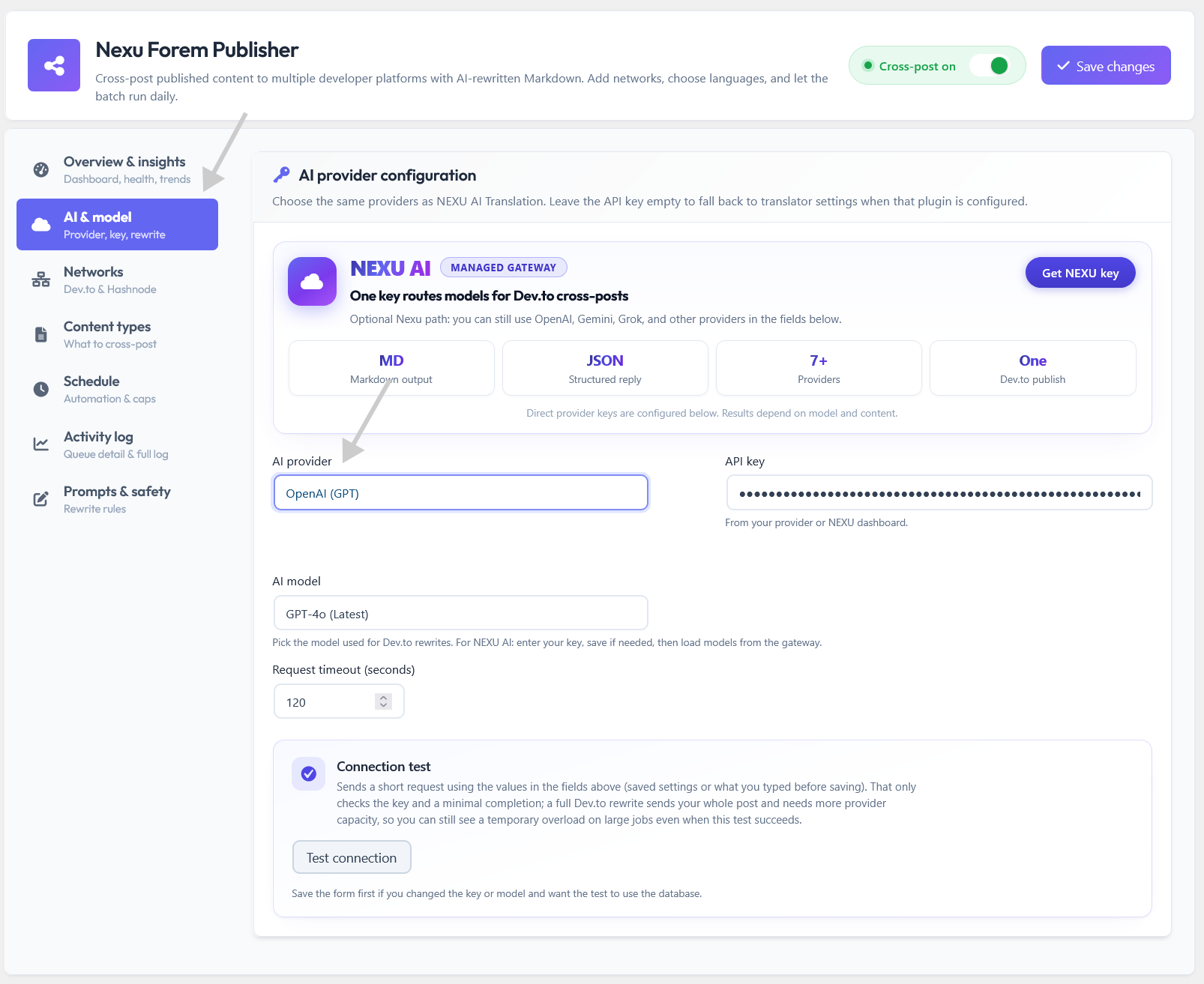Screen dimensions: 1204x984
Task: Click the 'Save the form first' note
Action: (496, 893)
